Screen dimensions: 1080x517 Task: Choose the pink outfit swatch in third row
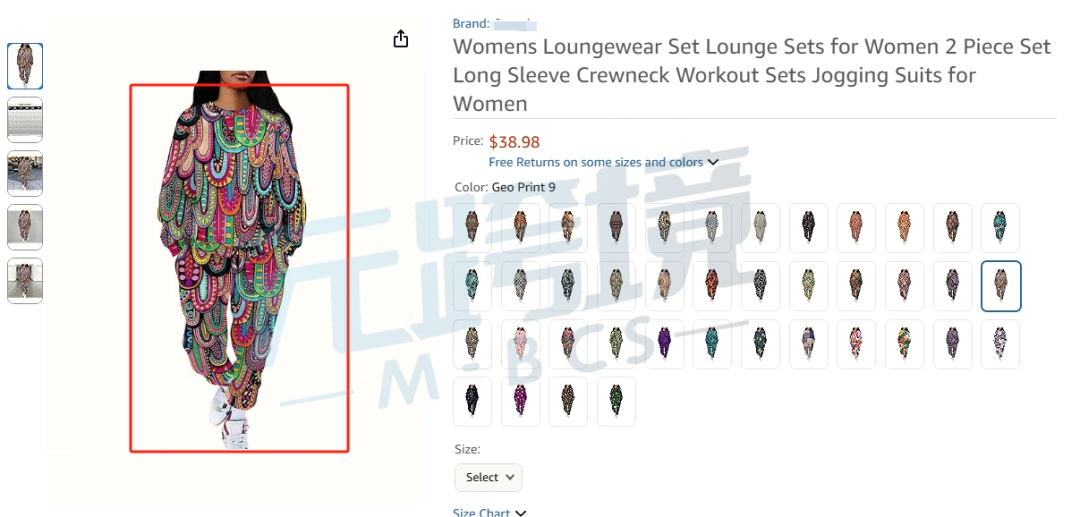520,344
